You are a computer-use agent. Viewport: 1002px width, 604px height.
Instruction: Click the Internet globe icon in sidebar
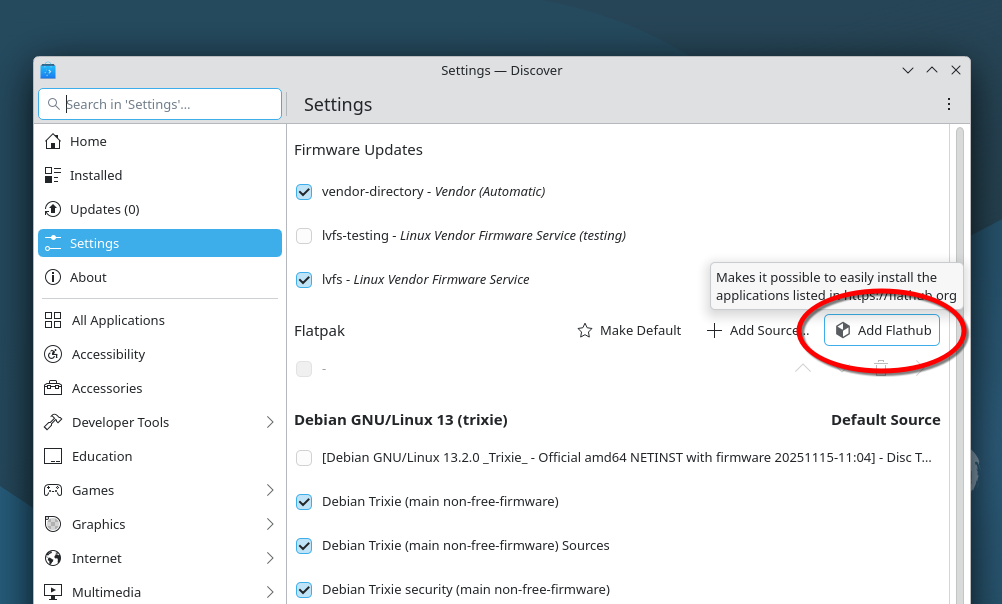pos(53,558)
